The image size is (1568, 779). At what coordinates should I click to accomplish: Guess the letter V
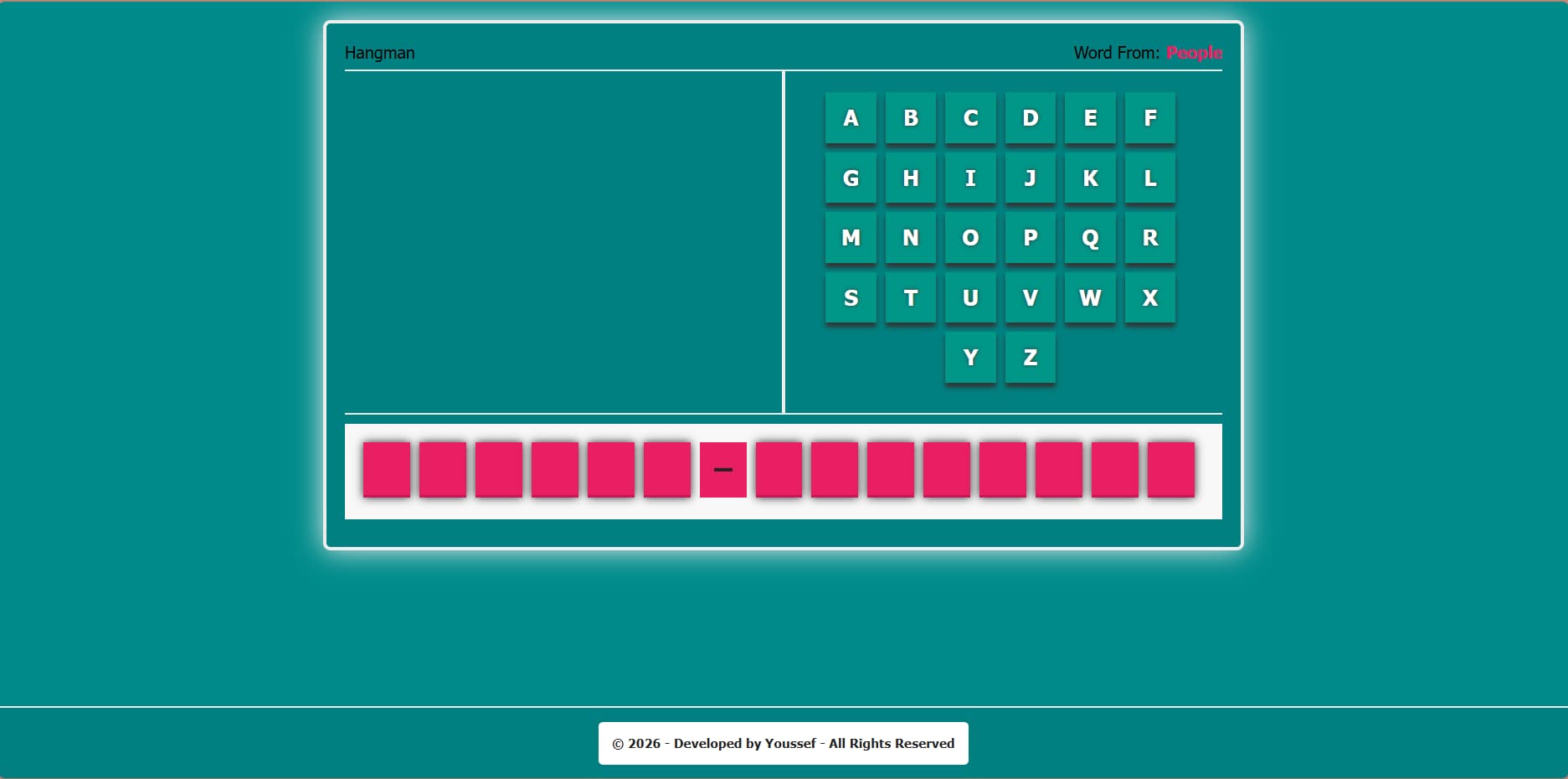click(1031, 297)
